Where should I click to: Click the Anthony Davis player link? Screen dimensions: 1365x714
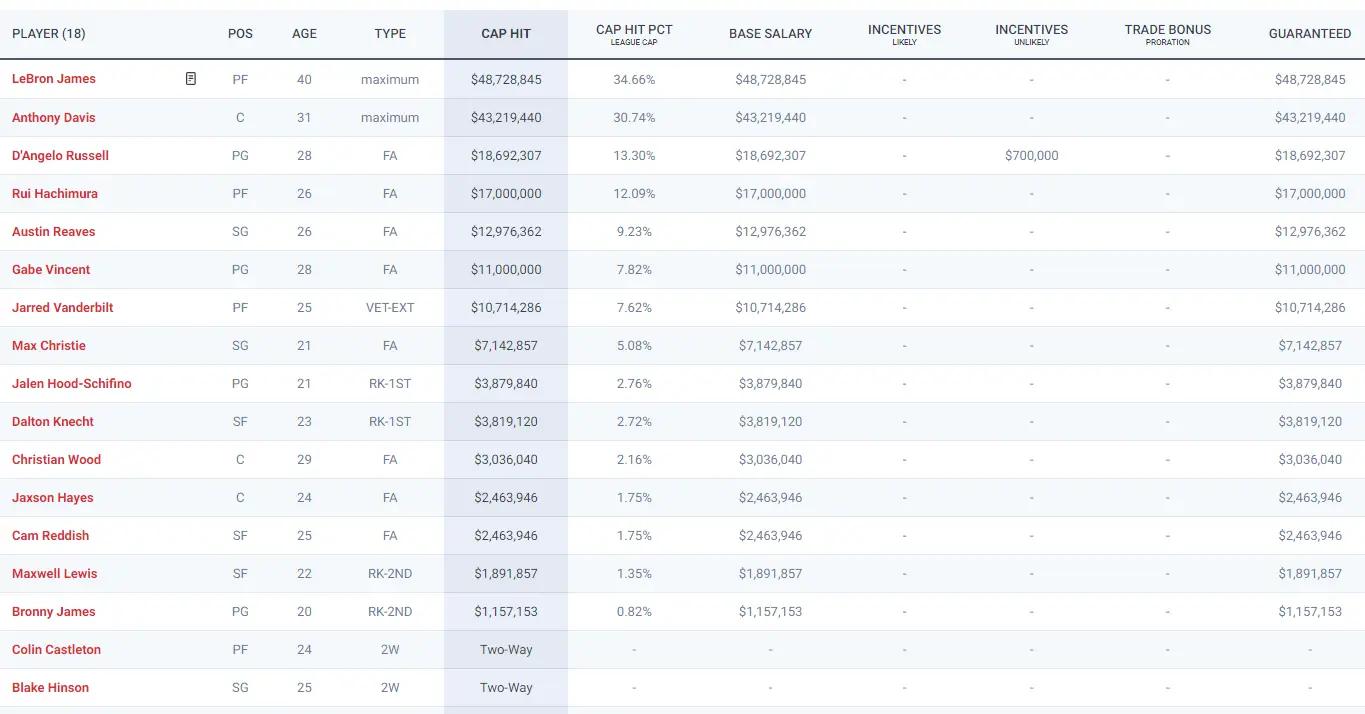pyautogui.click(x=54, y=117)
